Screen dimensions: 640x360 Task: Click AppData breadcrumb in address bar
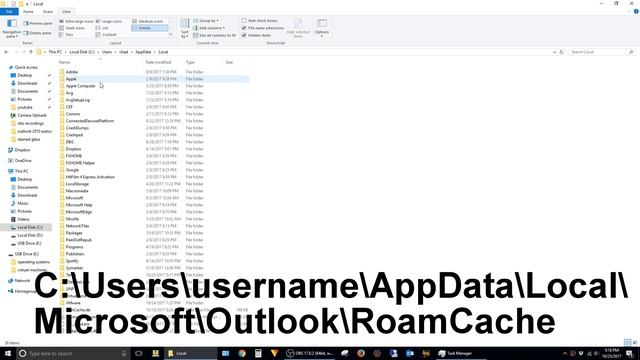pos(143,52)
